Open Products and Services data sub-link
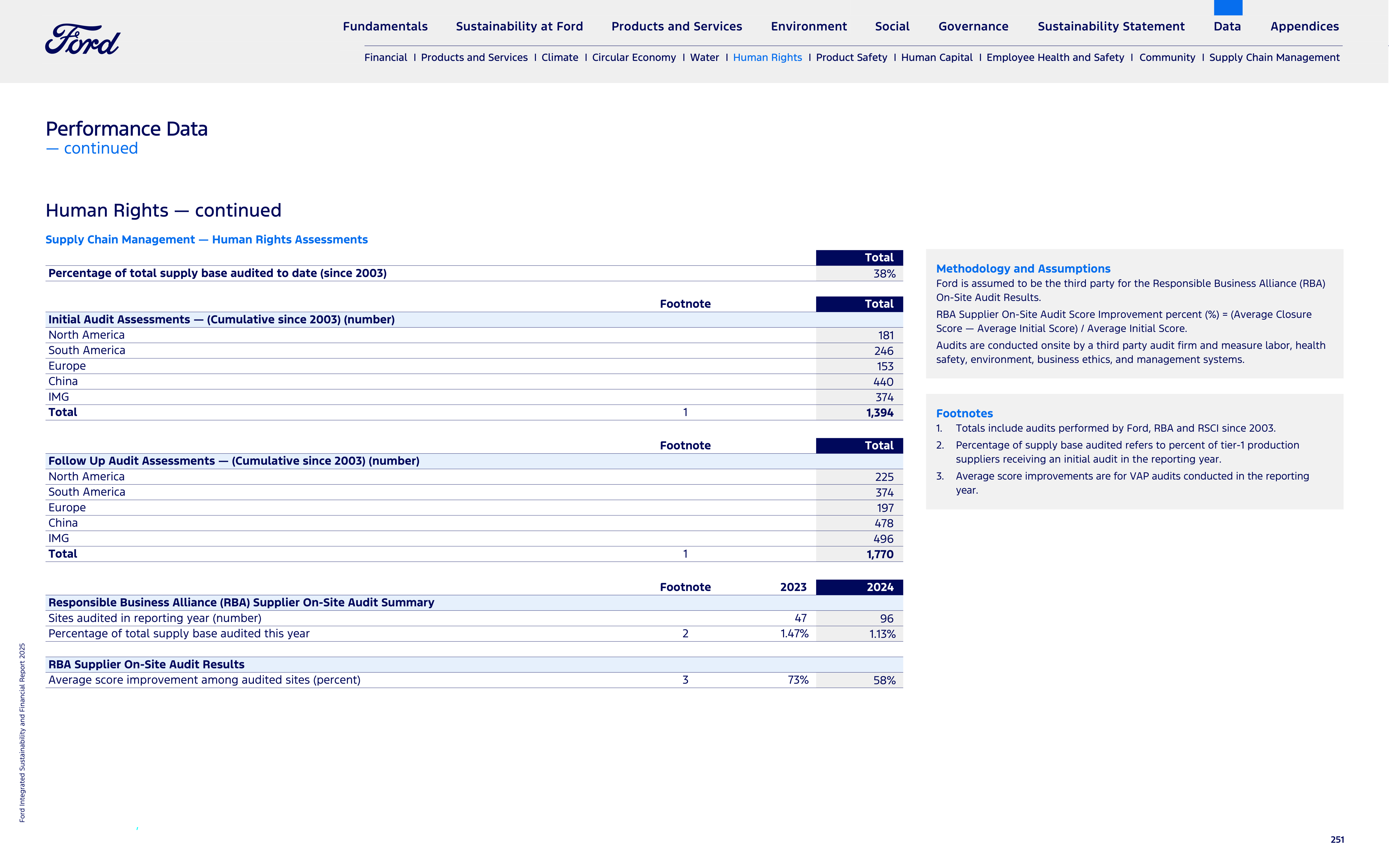This screenshot has width=1389, height=868. click(x=474, y=58)
